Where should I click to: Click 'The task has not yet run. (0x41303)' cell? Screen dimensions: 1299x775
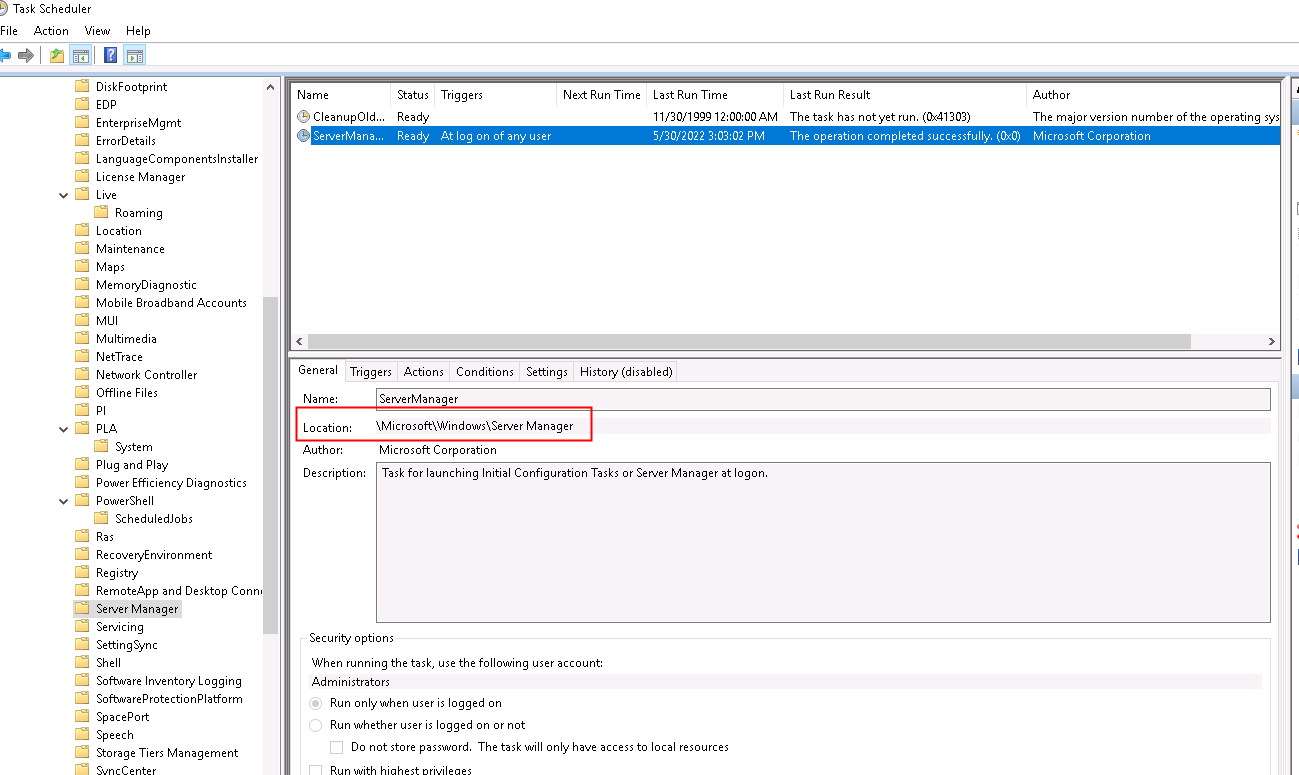click(x=880, y=117)
